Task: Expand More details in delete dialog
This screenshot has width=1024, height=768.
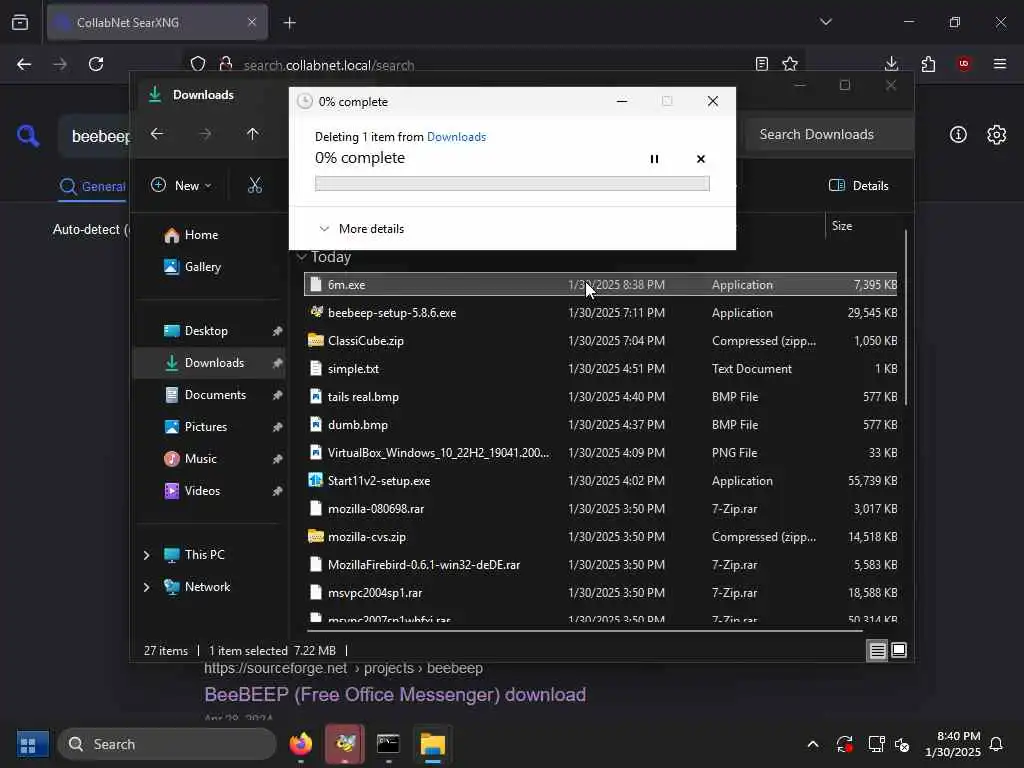Action: point(361,229)
